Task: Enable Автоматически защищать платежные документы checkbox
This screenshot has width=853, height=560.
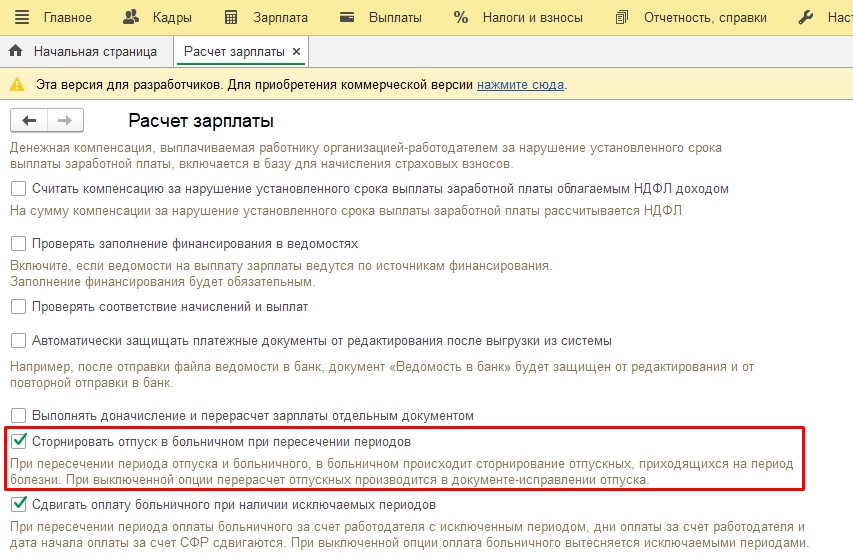Action: (18, 341)
